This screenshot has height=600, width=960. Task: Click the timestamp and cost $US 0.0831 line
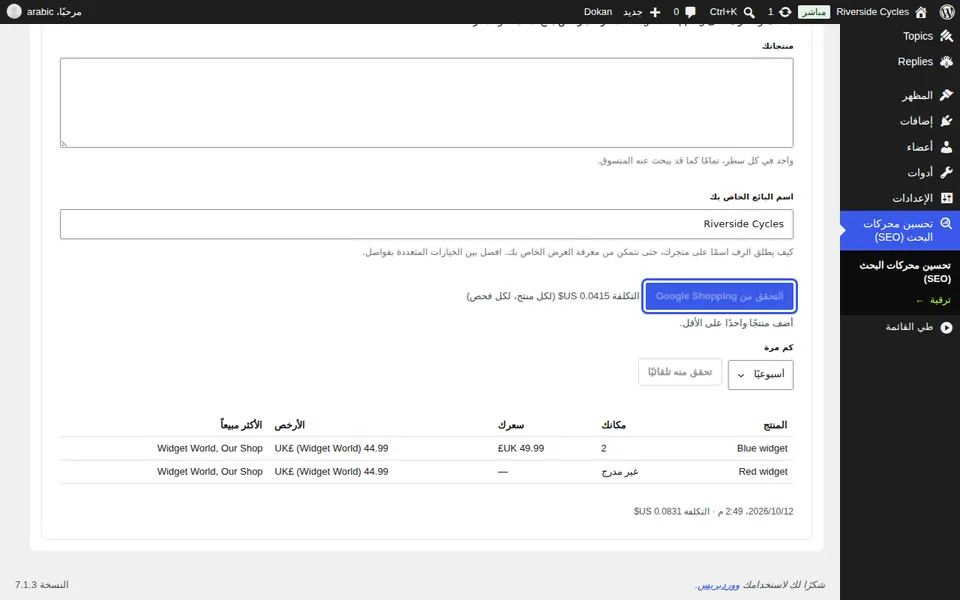[713, 511]
